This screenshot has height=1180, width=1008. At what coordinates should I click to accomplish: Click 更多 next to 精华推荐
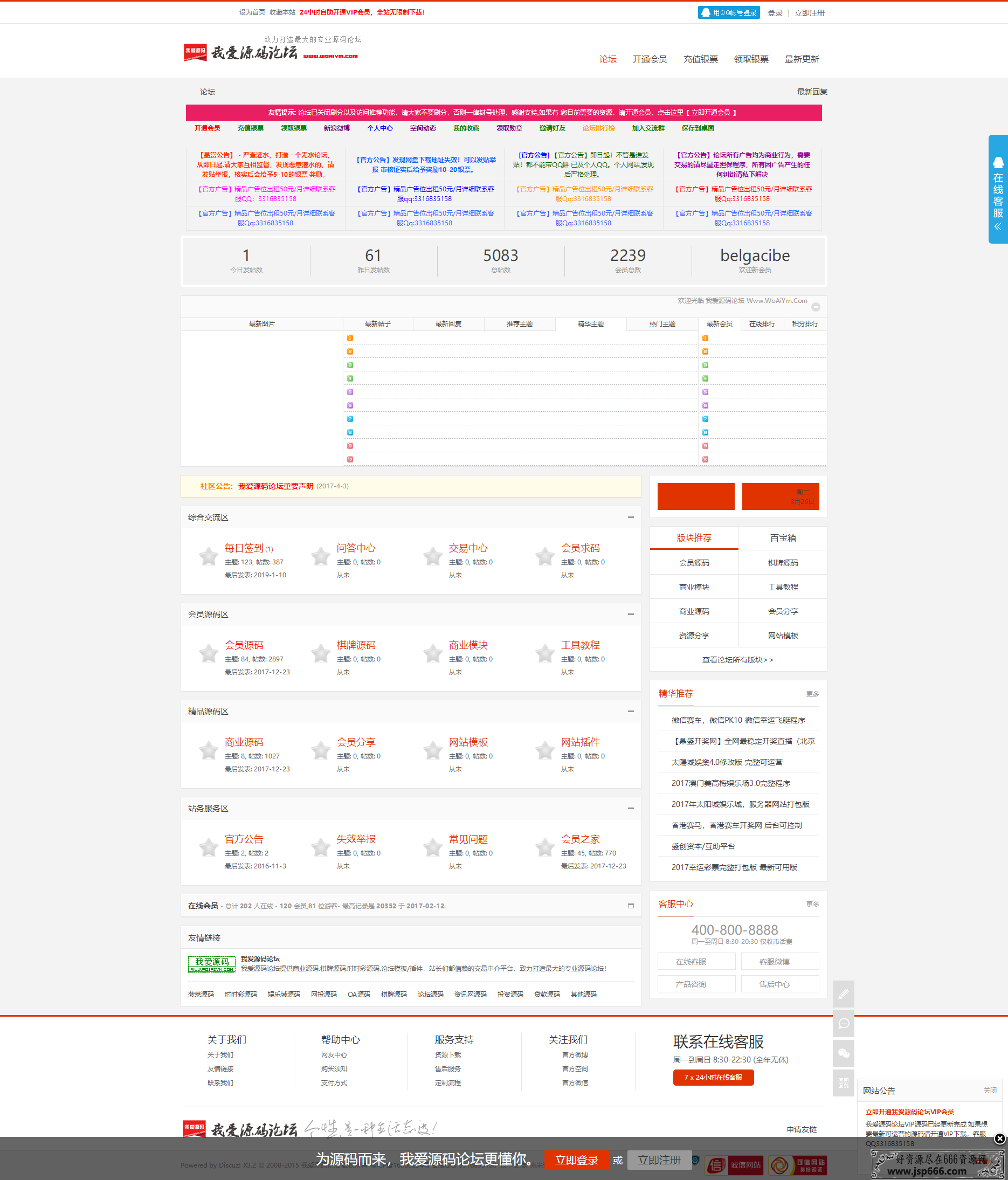tap(813, 694)
